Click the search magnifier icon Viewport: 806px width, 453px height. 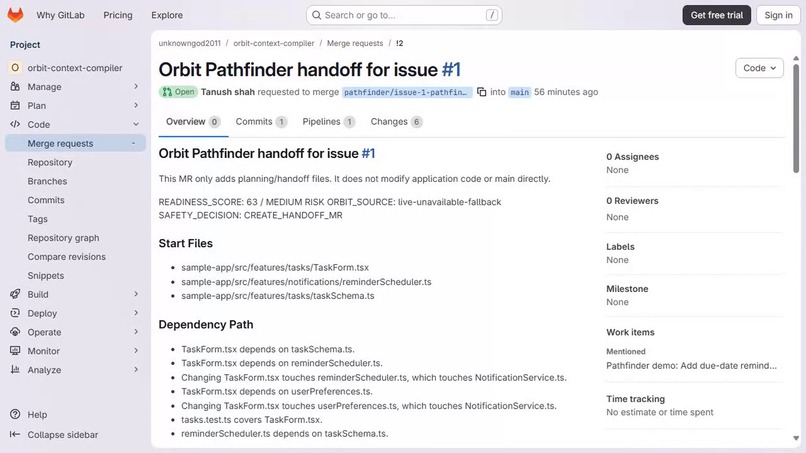pyautogui.click(x=317, y=15)
